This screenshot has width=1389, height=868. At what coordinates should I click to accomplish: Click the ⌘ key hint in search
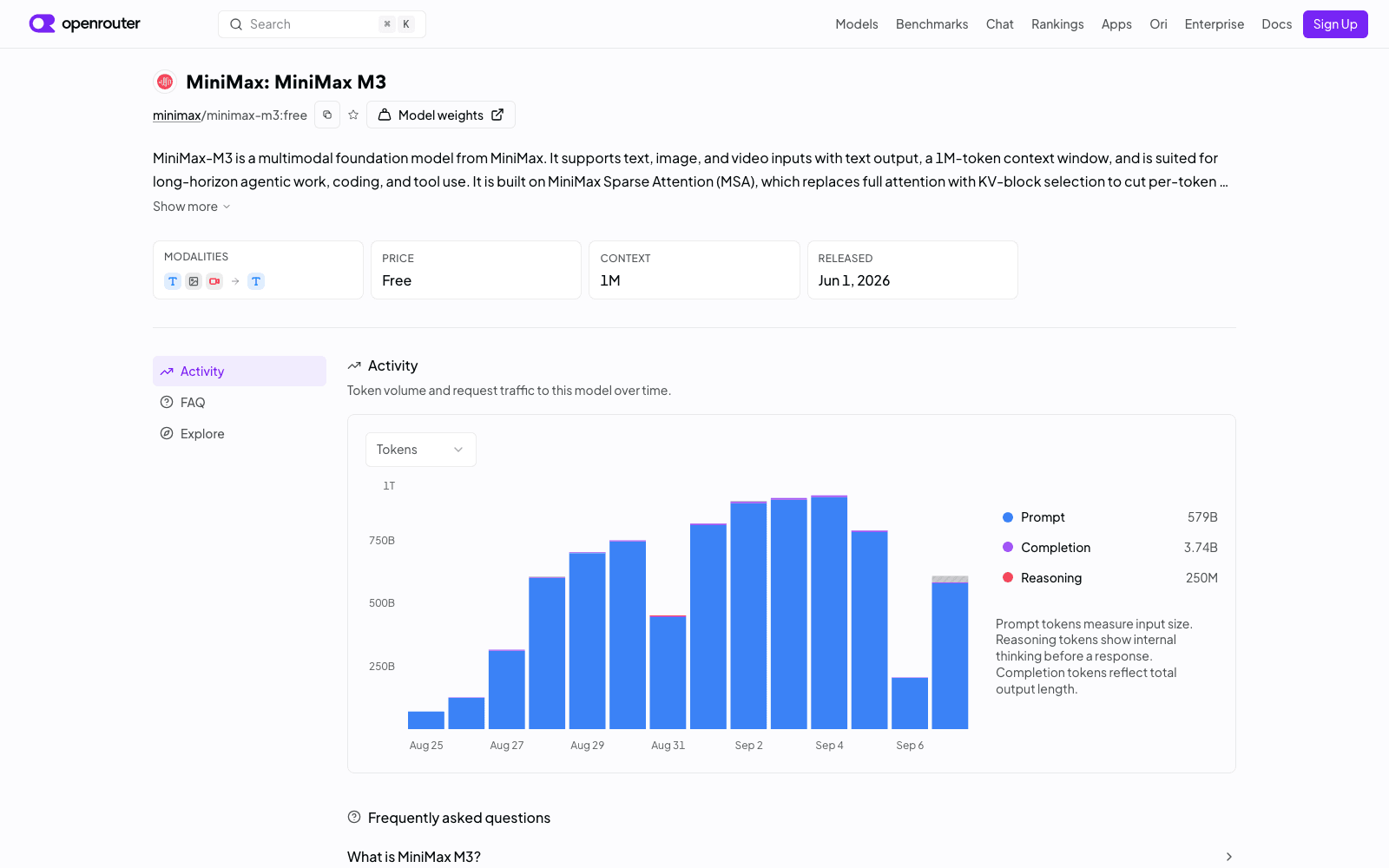pyautogui.click(x=387, y=24)
